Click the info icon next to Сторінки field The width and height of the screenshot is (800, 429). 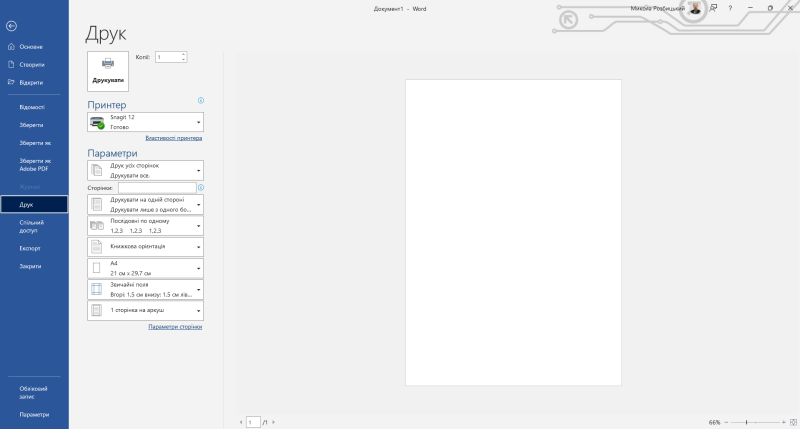(201, 188)
